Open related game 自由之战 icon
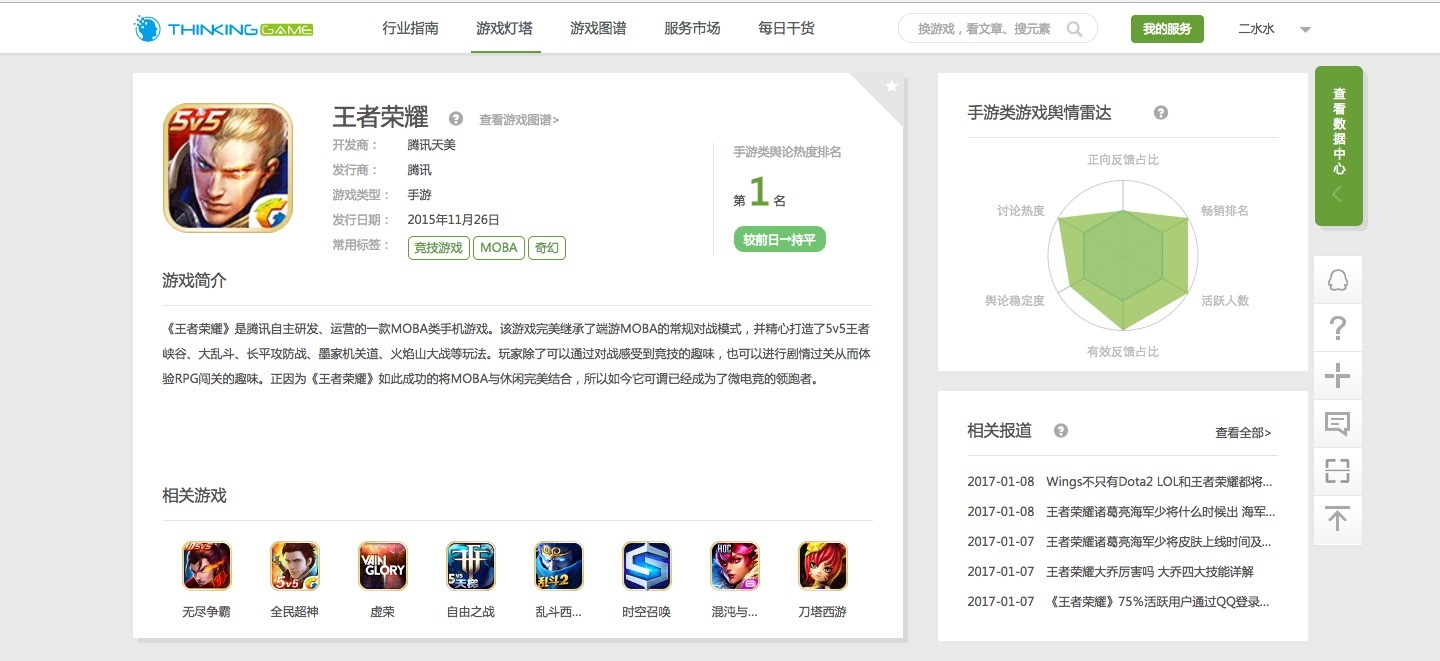The height and width of the screenshot is (661, 1440). coord(471,566)
